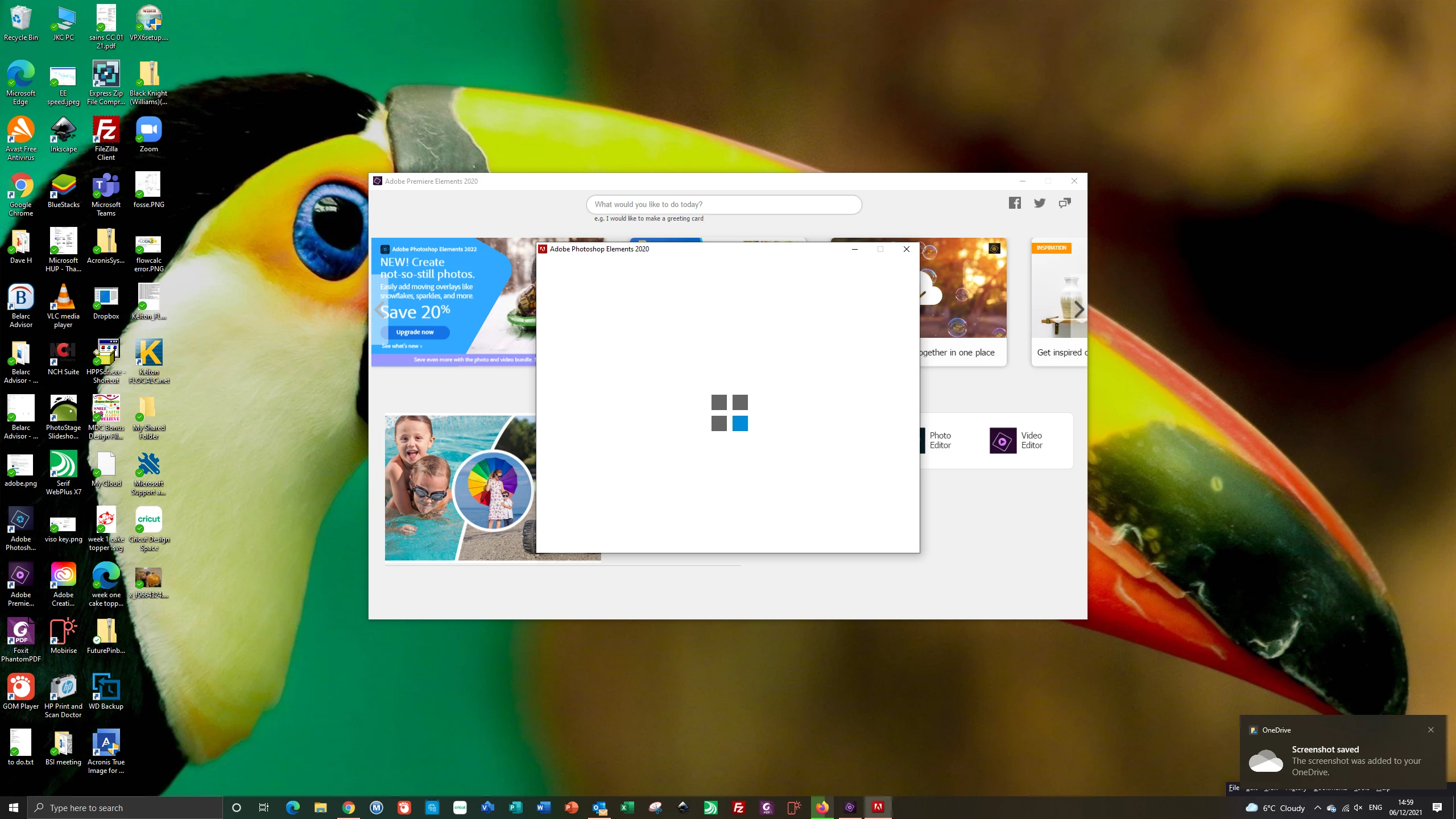Click the 'What would you like to do today?' field
The image size is (1456, 819).
723,204
